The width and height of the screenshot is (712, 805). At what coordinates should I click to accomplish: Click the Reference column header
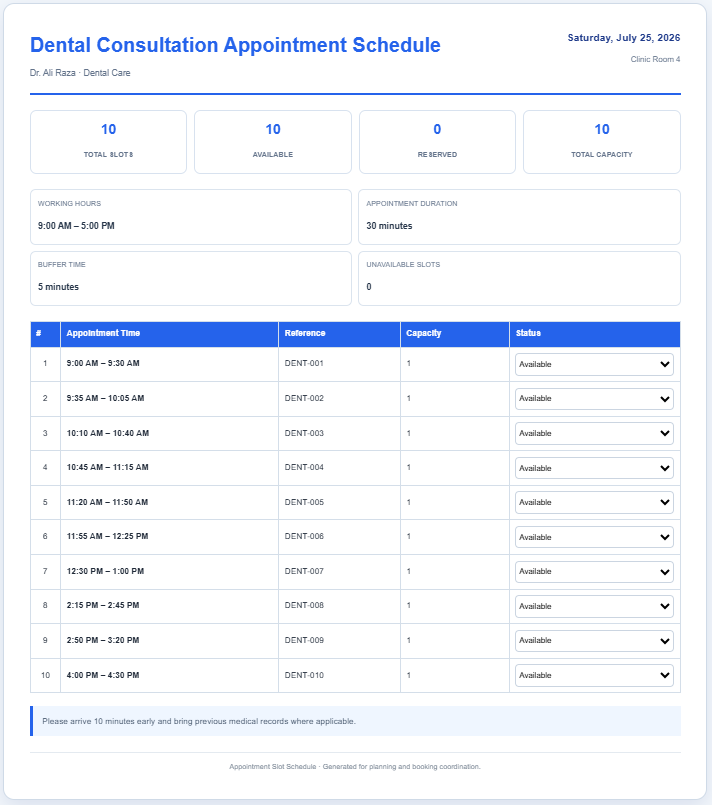pos(339,334)
